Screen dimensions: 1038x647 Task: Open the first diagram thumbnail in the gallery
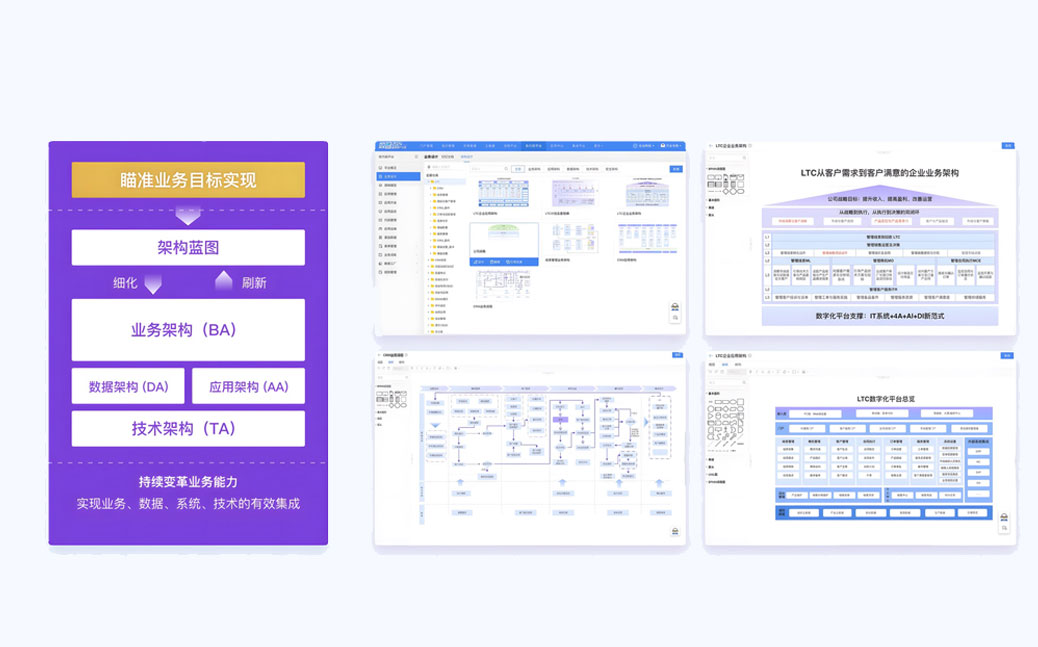505,195
